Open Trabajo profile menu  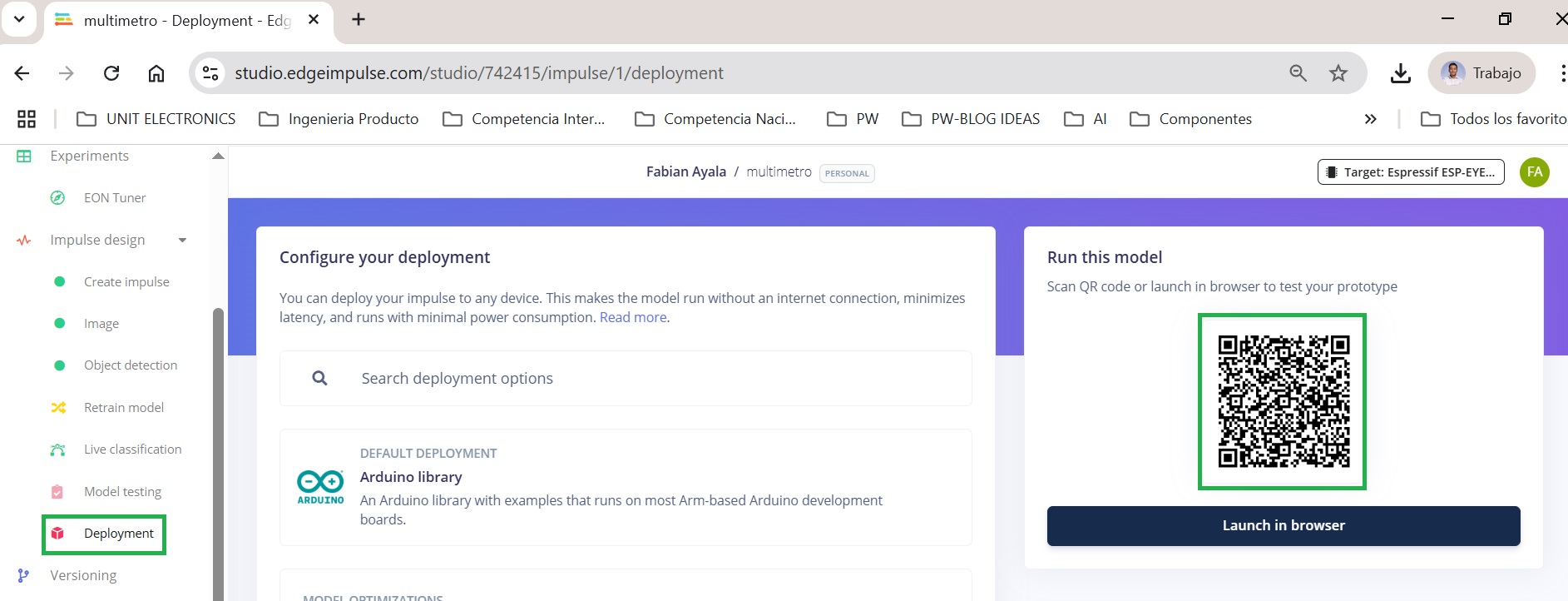click(1481, 73)
